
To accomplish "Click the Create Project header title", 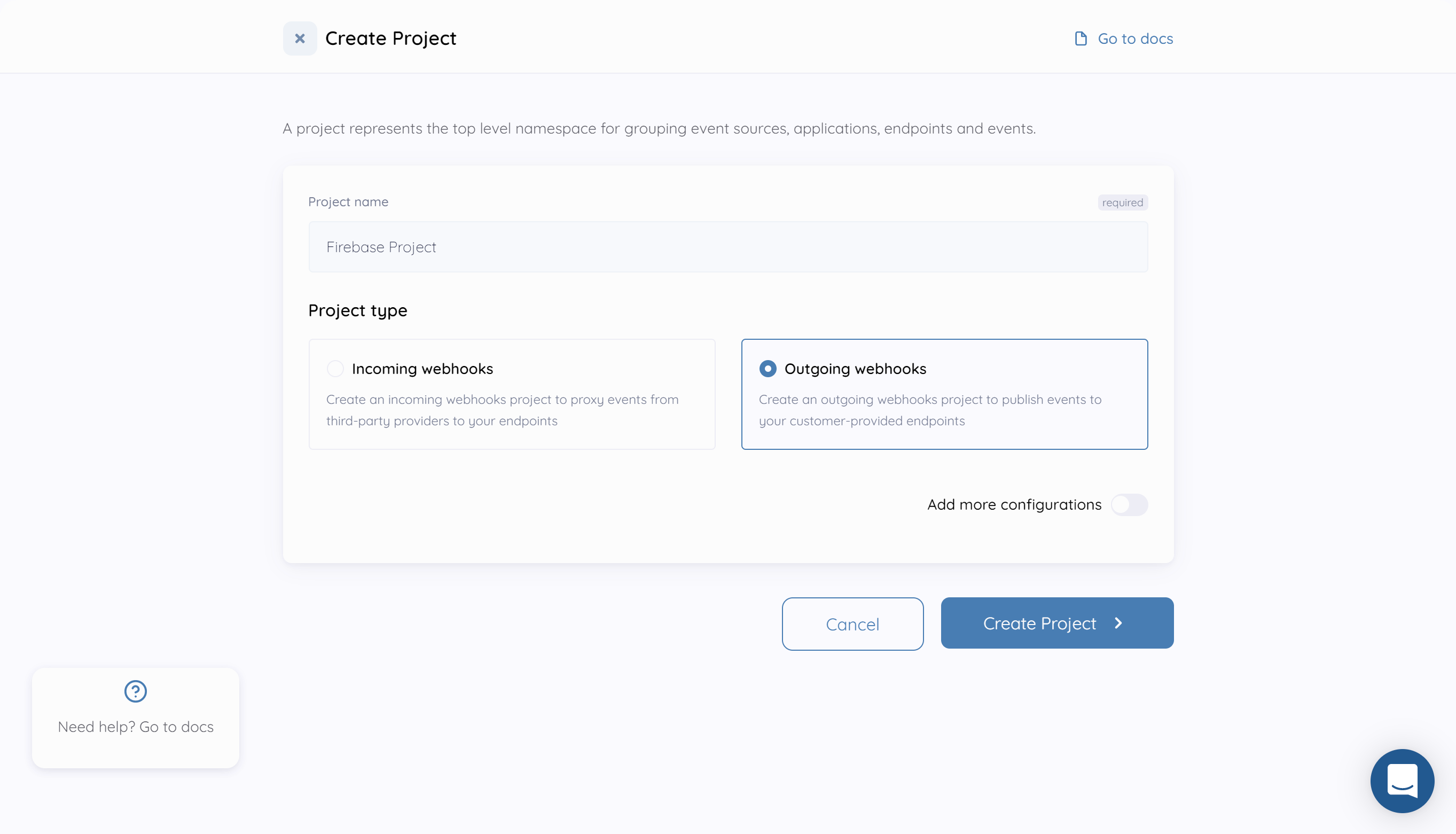I will [391, 38].
